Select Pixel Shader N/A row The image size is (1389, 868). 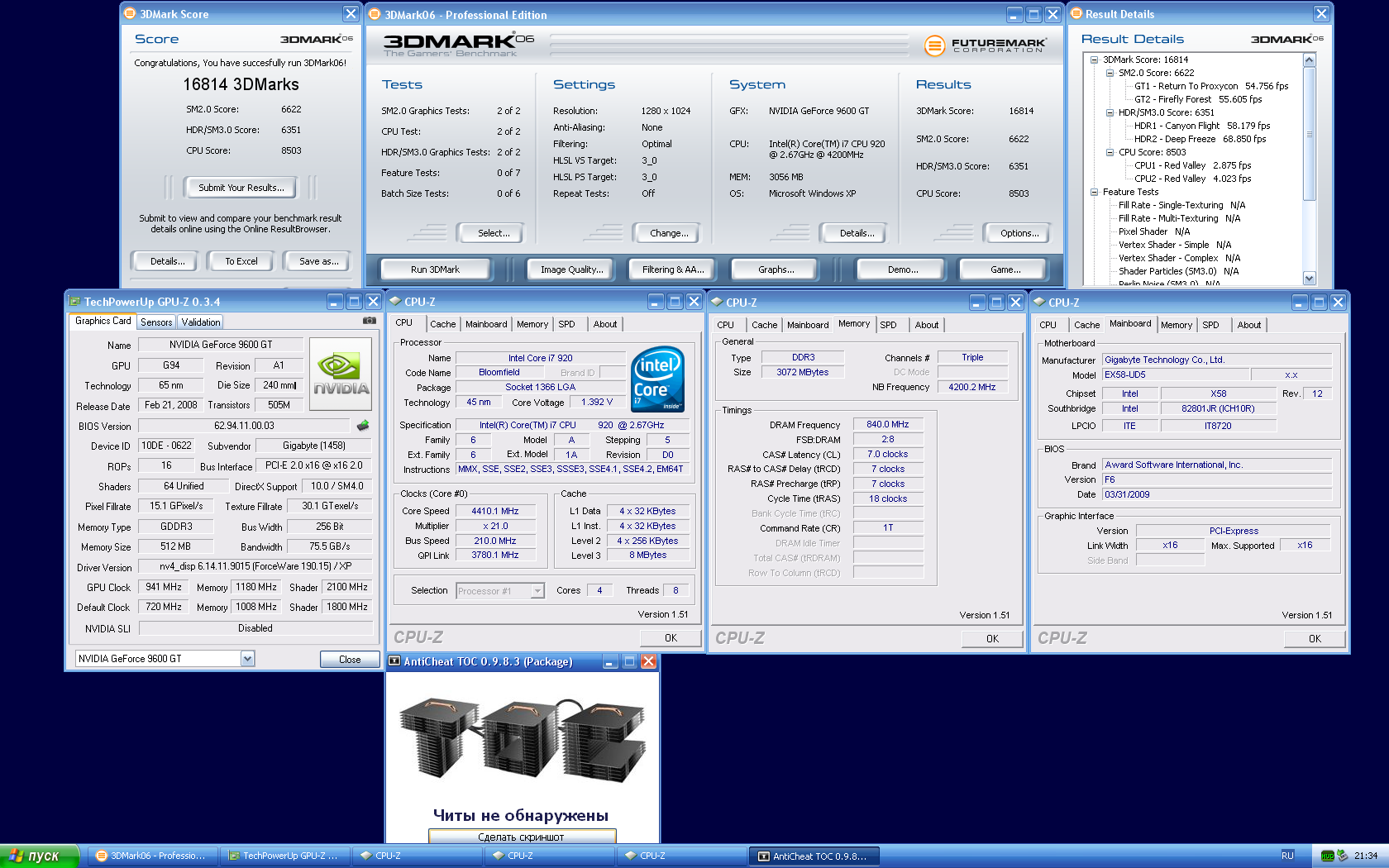click(x=1154, y=231)
